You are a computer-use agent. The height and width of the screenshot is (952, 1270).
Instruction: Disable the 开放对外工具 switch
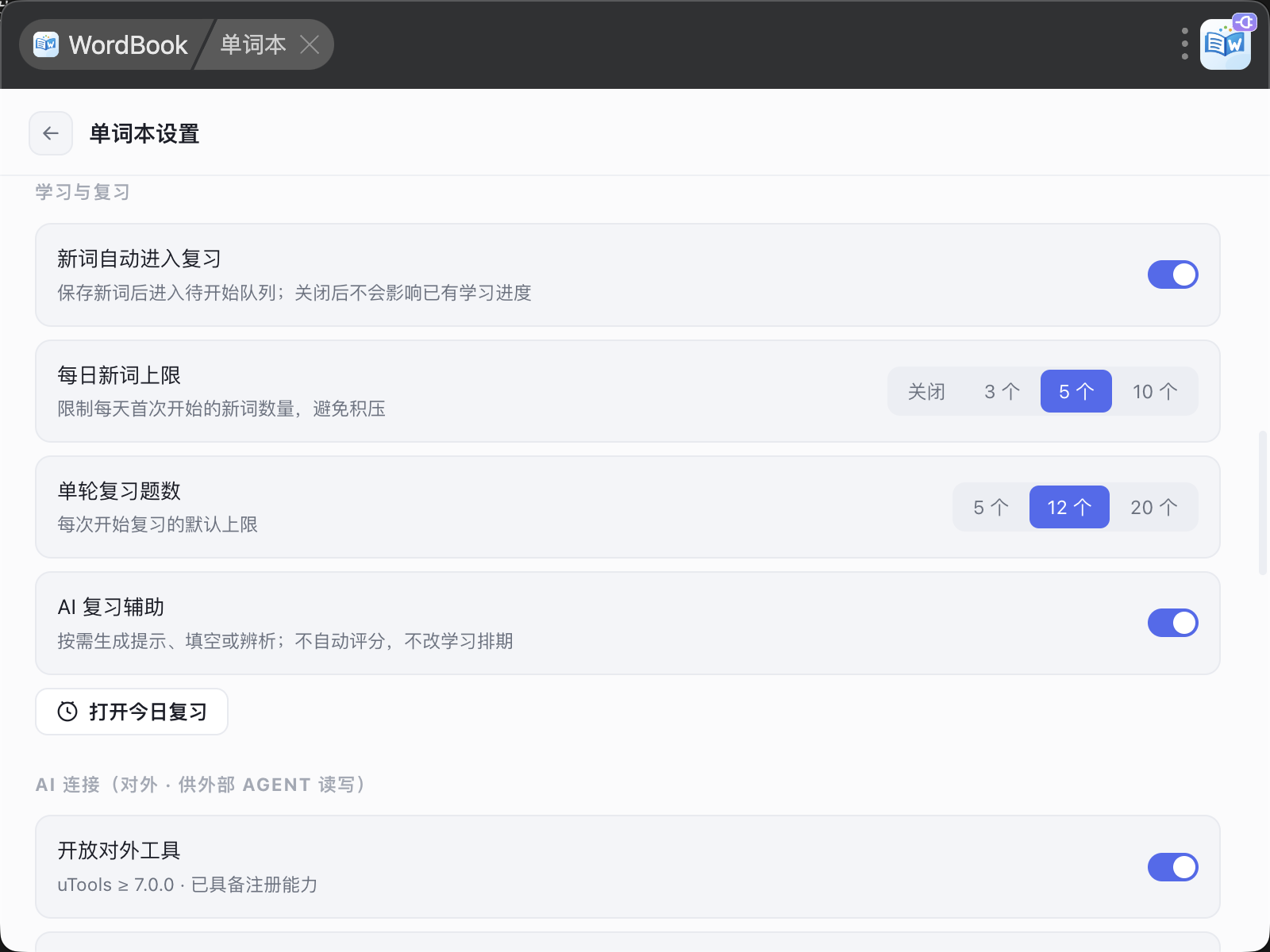click(1172, 867)
